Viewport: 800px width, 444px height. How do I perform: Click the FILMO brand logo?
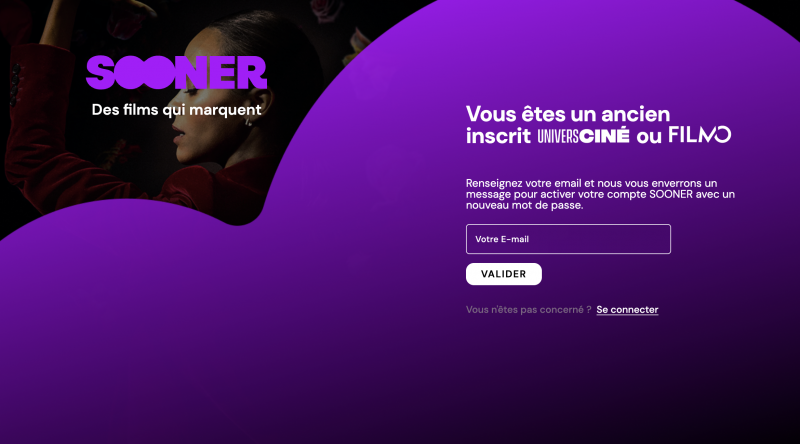point(699,134)
